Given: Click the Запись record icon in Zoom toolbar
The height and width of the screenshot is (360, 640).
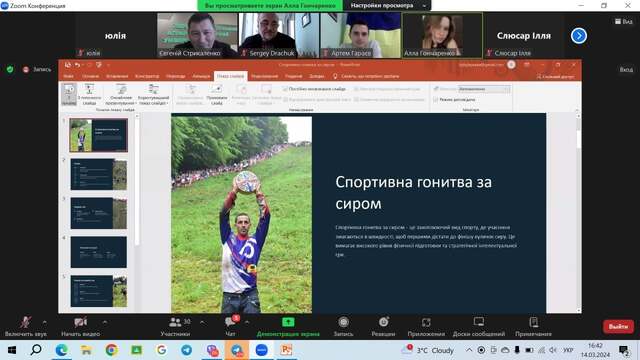Looking at the screenshot, I should coord(344,322).
